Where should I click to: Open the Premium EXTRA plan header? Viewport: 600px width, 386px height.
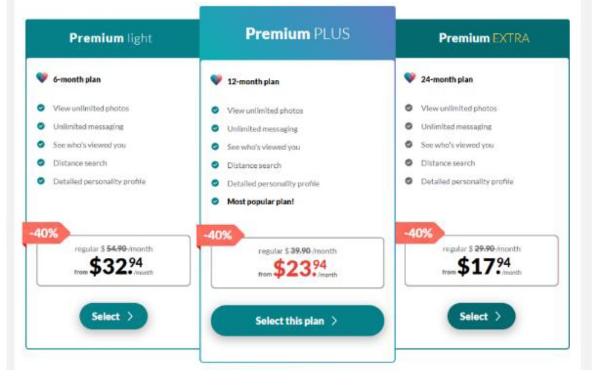click(483, 39)
